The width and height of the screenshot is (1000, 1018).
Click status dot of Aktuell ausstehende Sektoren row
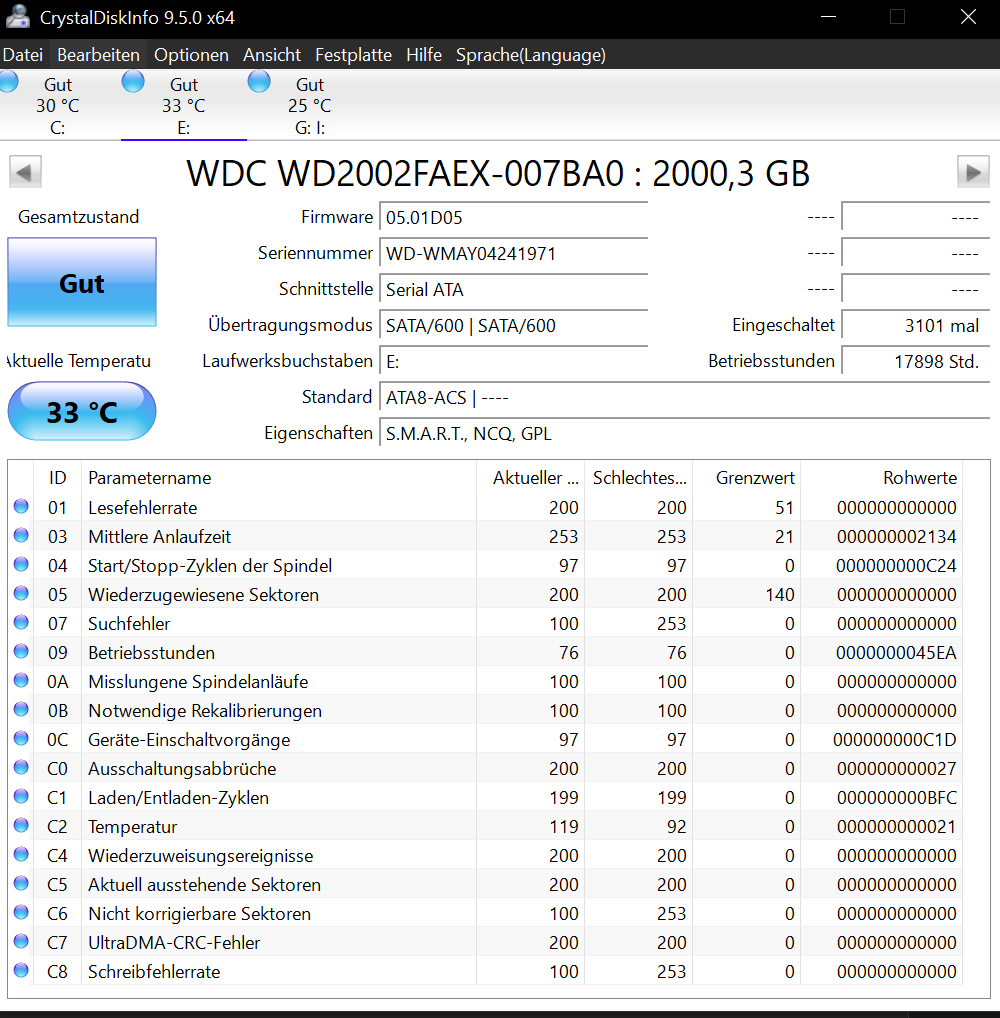(21, 884)
